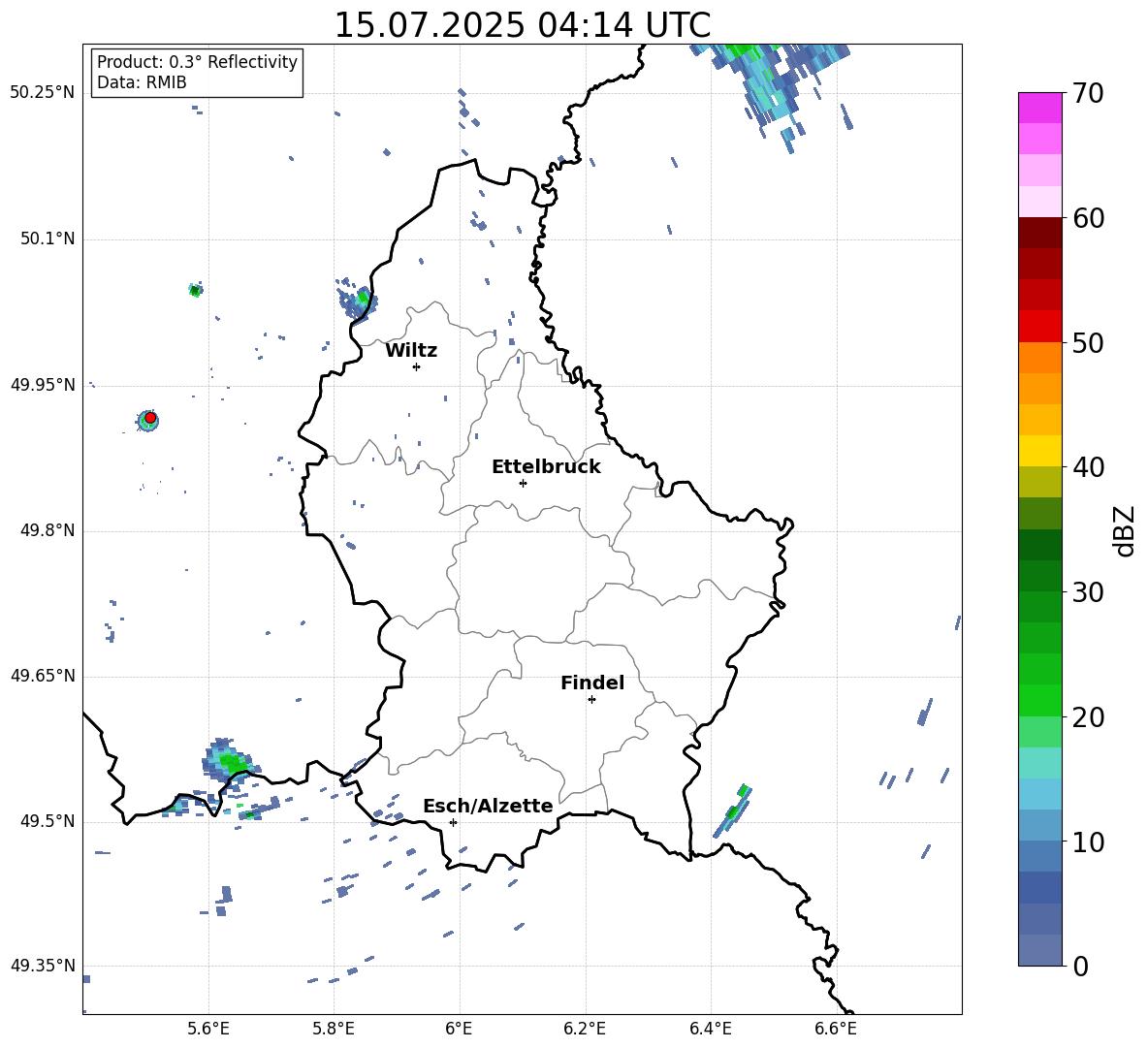Click the 6.2°E longitude tick label
The width and height of the screenshot is (1148, 1048).
pos(585,1029)
